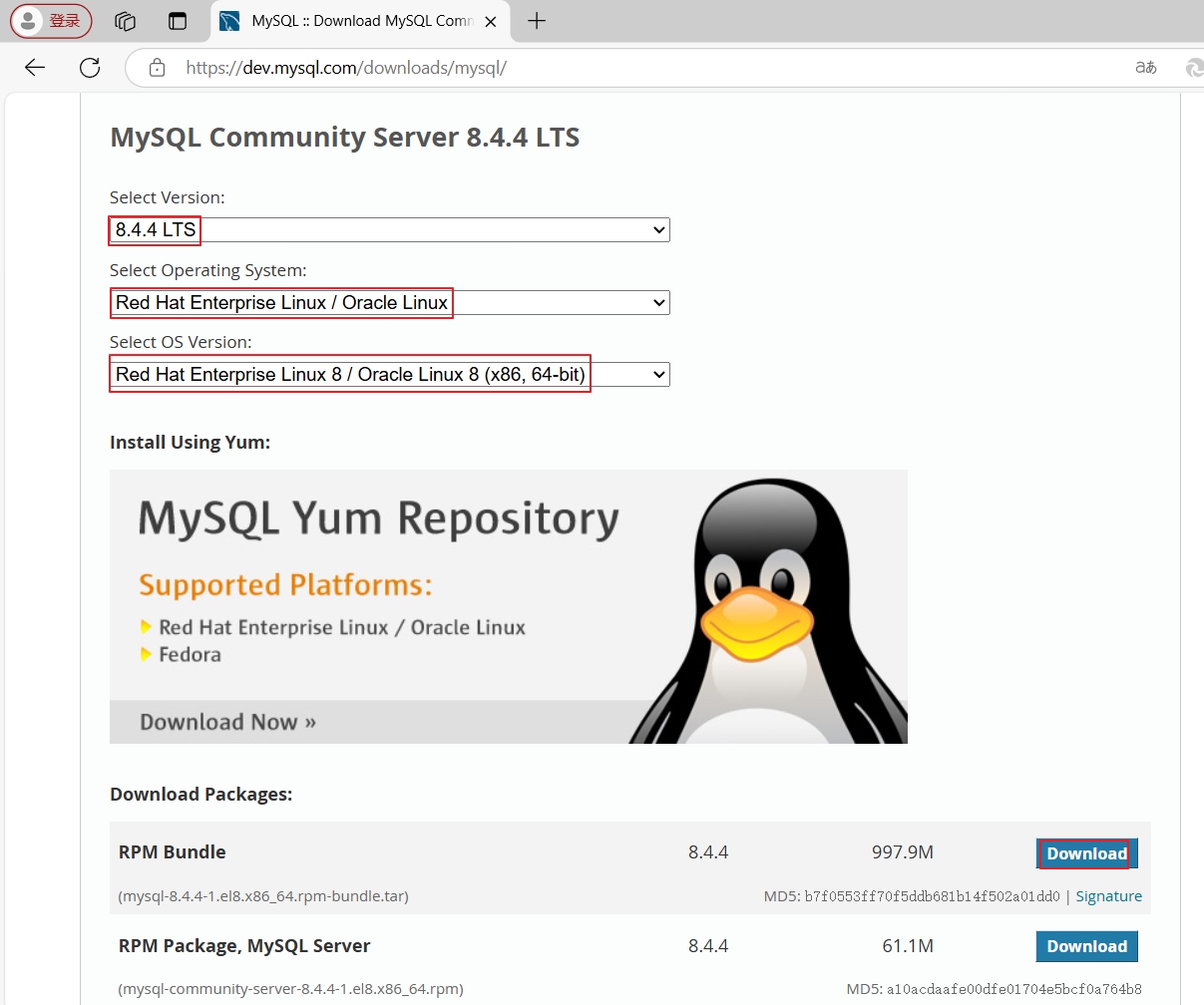The width and height of the screenshot is (1204, 1005).
Task: Go back to previous page
Action: point(35,68)
